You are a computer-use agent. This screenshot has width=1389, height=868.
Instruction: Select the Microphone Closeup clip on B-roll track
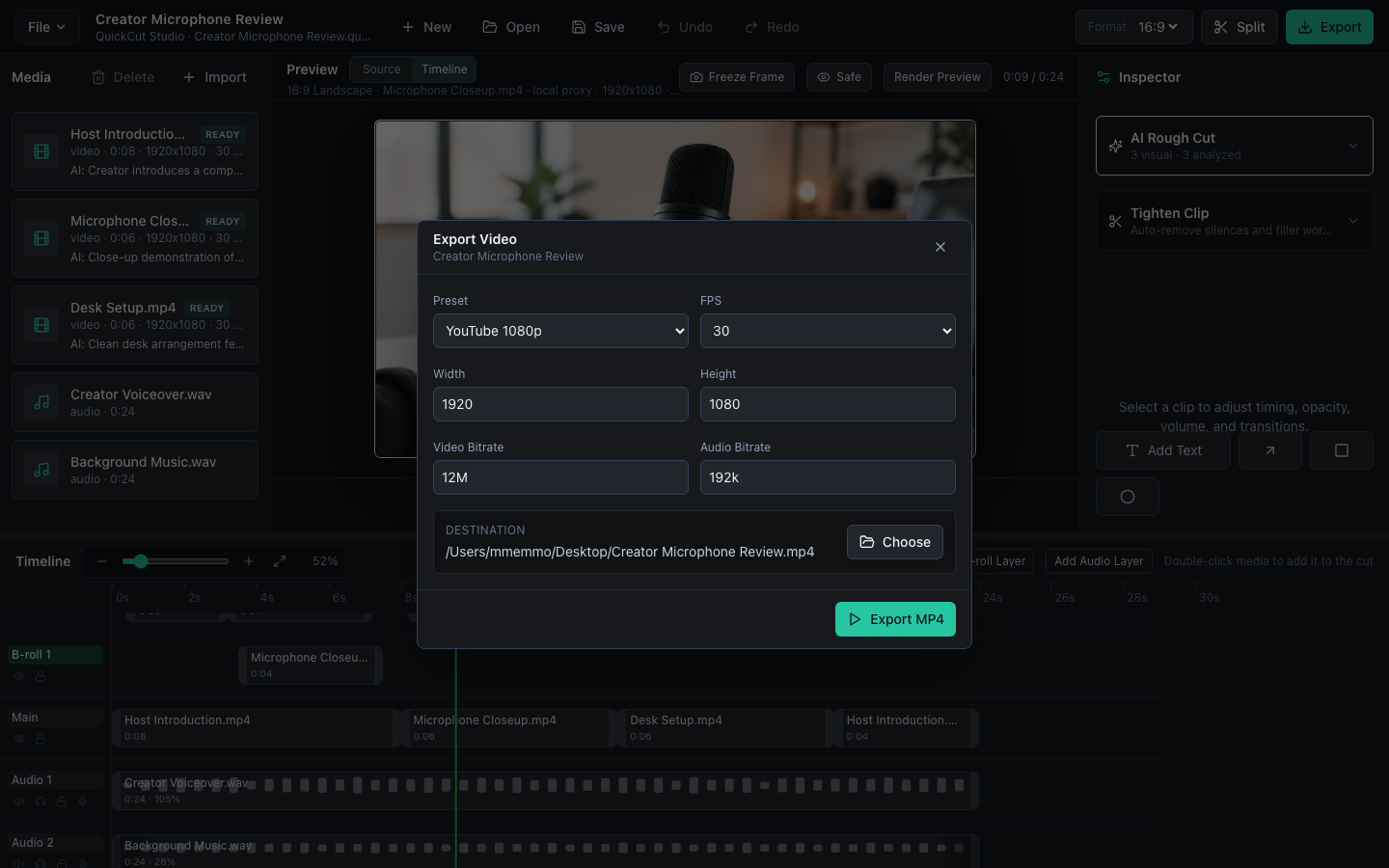[311, 665]
